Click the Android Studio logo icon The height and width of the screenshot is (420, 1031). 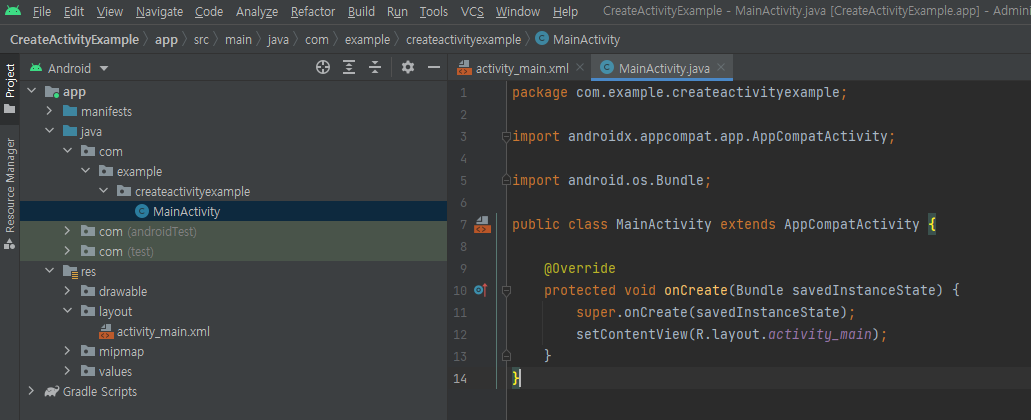(x=12, y=11)
